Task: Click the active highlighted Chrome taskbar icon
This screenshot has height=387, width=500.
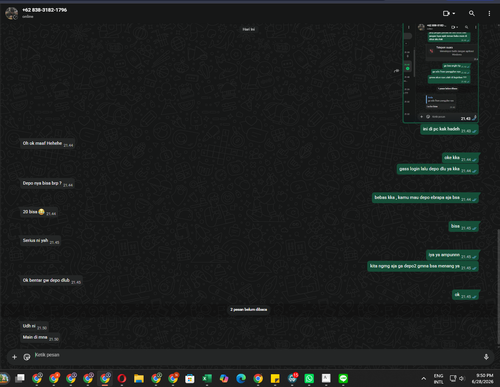Action: tap(105, 378)
